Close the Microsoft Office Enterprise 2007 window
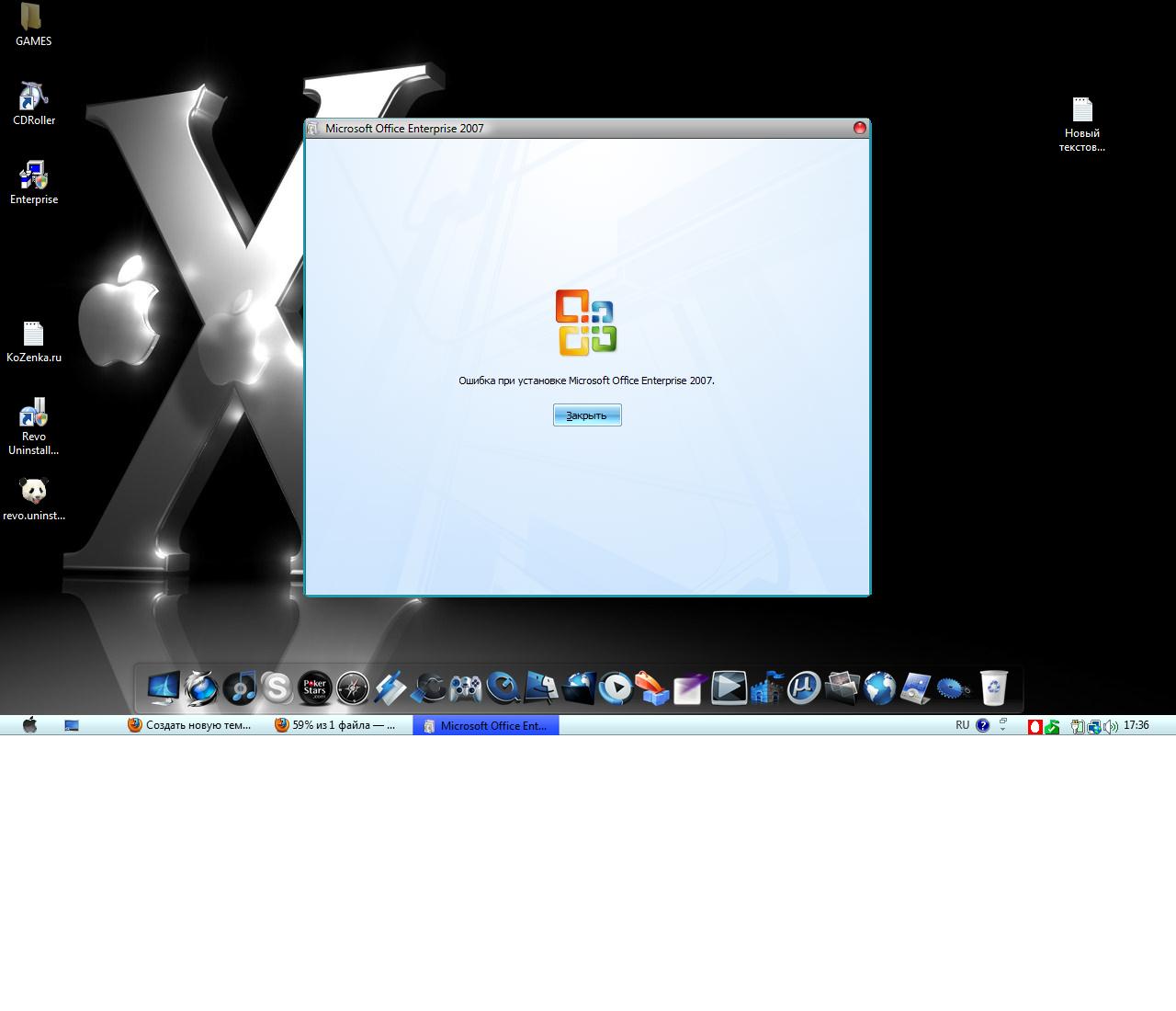 click(x=860, y=128)
